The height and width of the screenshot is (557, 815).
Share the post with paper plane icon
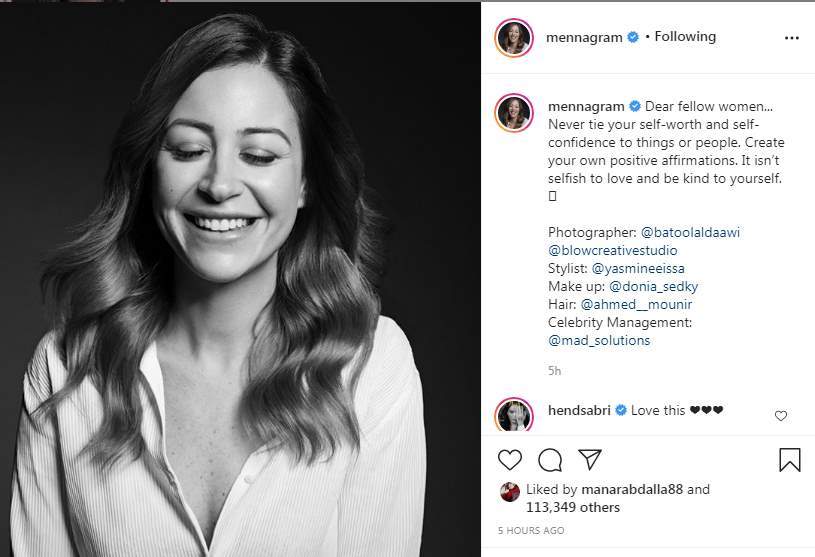(590, 460)
